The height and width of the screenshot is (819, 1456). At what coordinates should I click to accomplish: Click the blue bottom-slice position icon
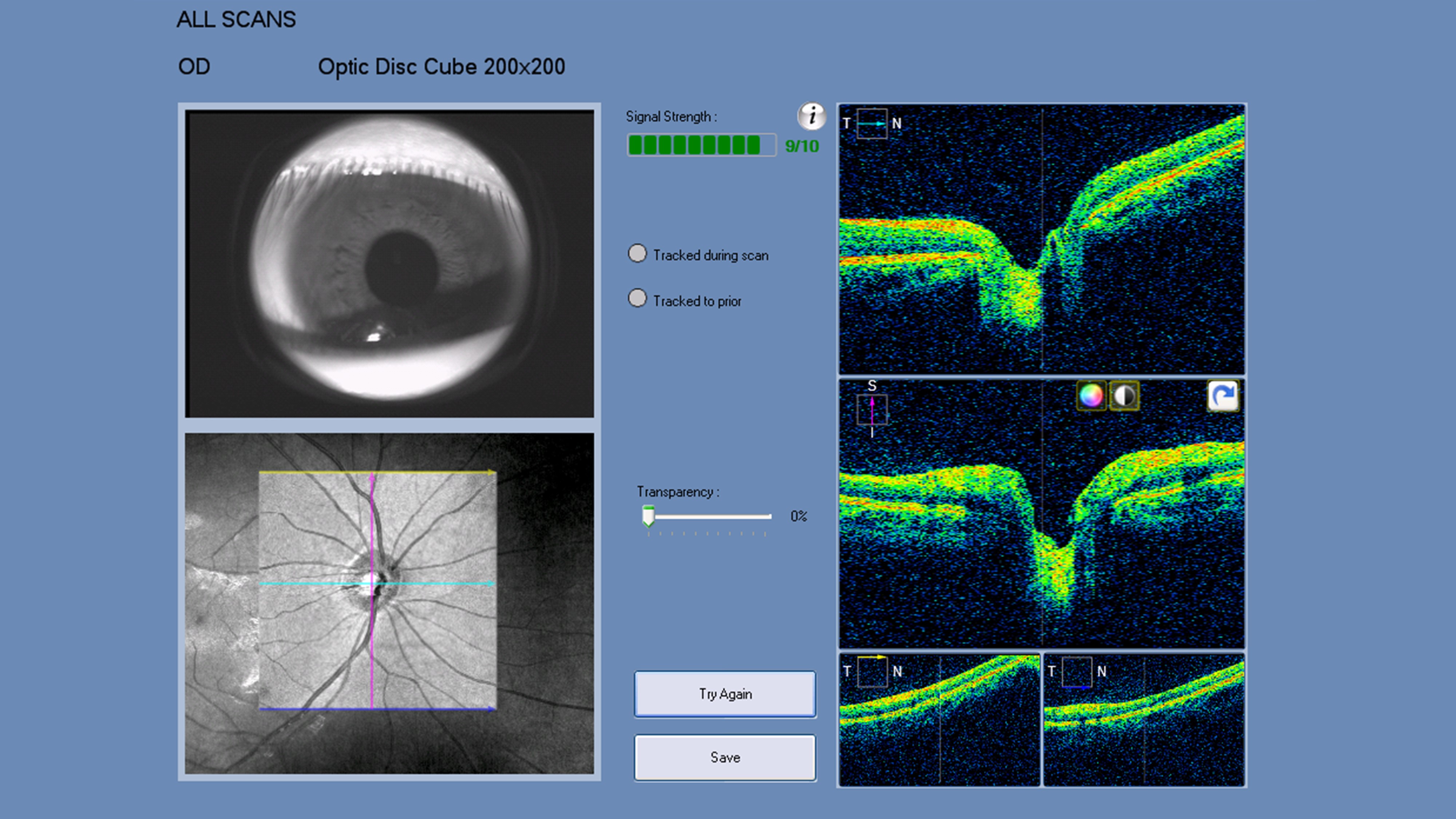[x=1077, y=672]
